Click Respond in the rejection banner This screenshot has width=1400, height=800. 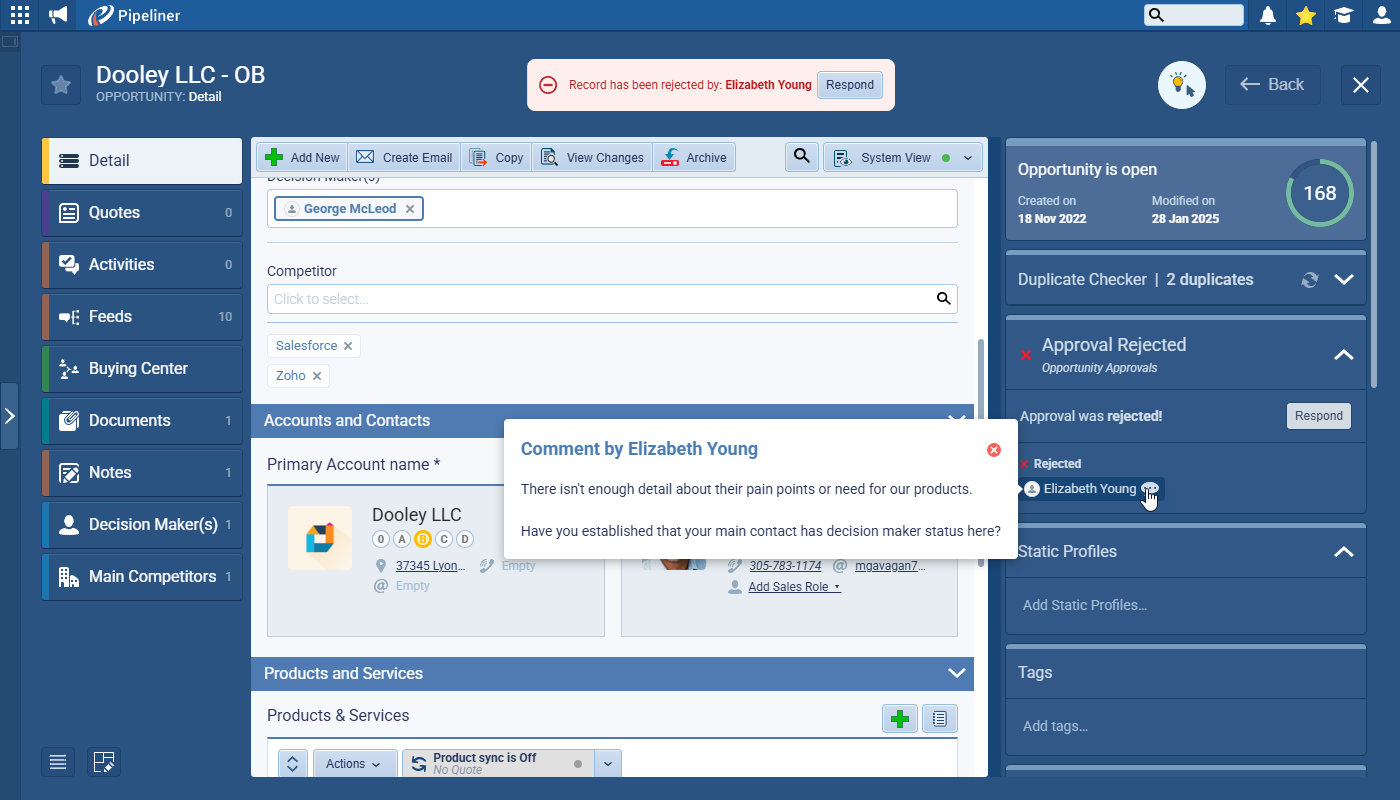(x=850, y=85)
